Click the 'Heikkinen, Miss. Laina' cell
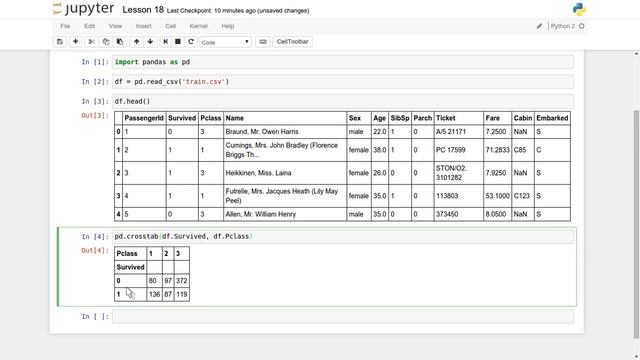Screen dimensions: 640x360 click(285, 173)
